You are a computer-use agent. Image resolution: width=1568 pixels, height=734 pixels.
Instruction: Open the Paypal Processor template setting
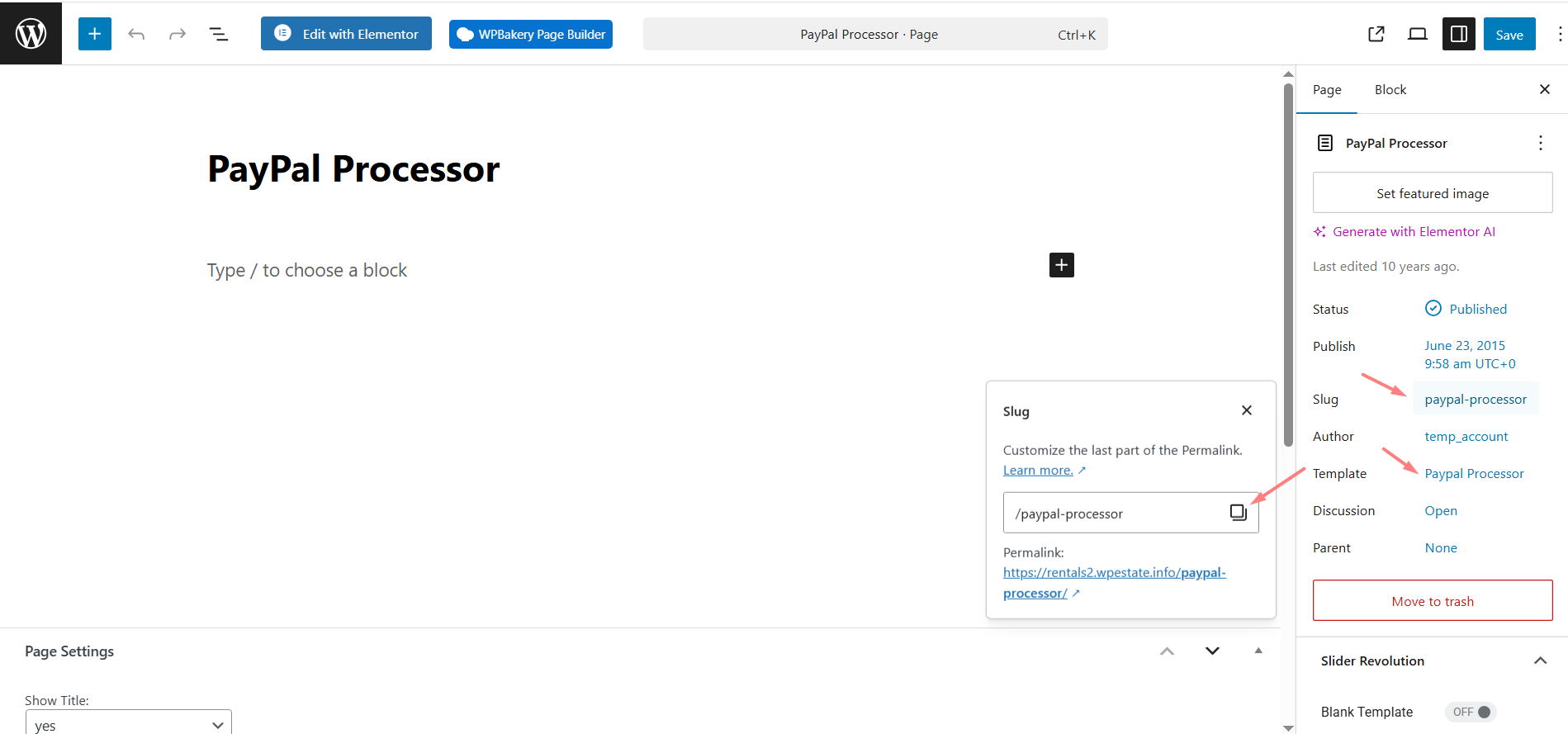(1474, 473)
